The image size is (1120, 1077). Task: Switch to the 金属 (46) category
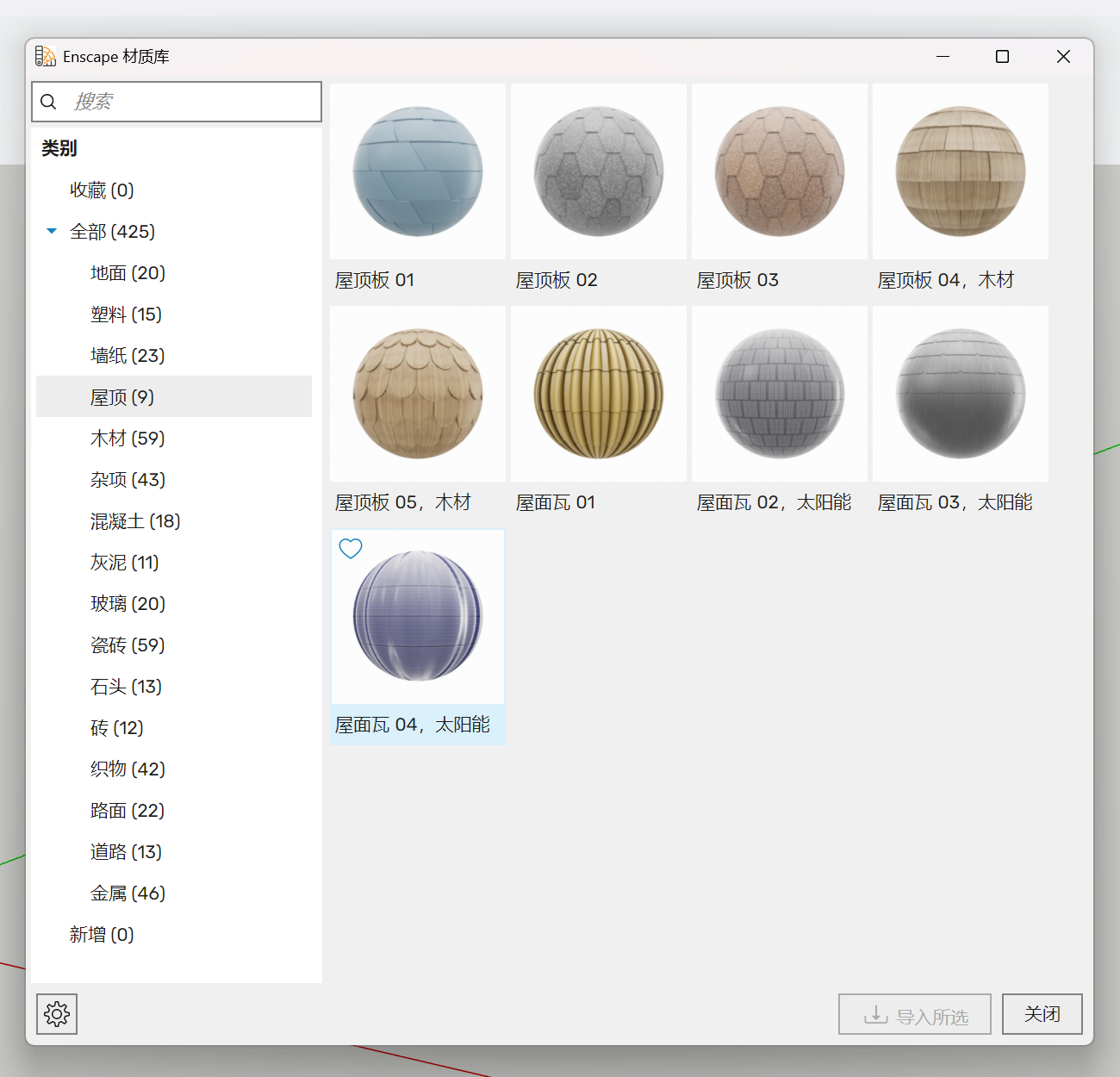[x=128, y=893]
